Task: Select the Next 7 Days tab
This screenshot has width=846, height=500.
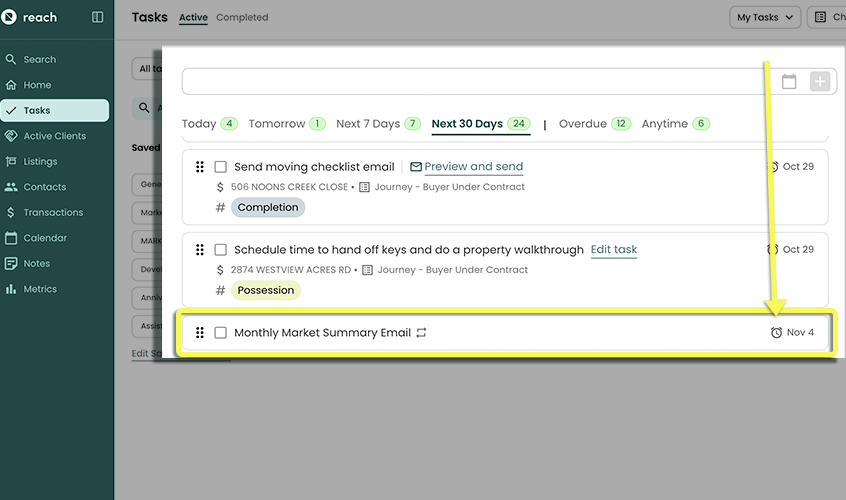Action: pos(367,124)
